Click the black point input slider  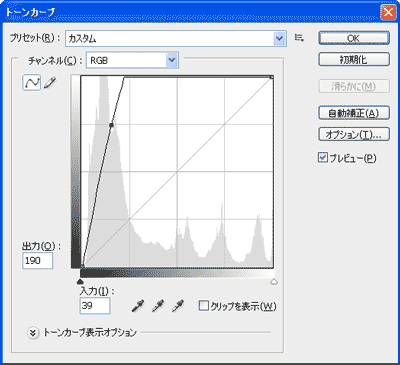[80, 282]
